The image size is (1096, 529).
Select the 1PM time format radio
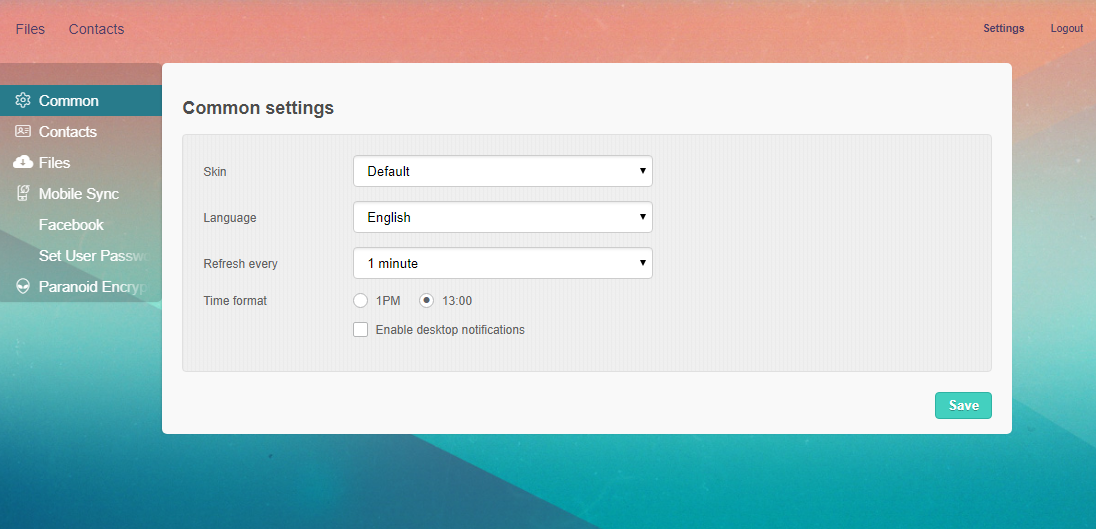point(361,300)
